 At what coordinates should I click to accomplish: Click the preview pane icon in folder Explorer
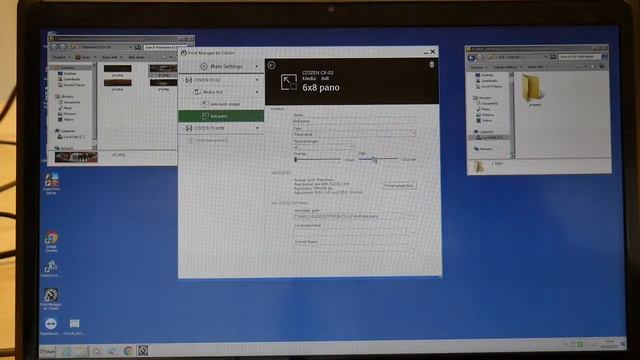[x=593, y=67]
